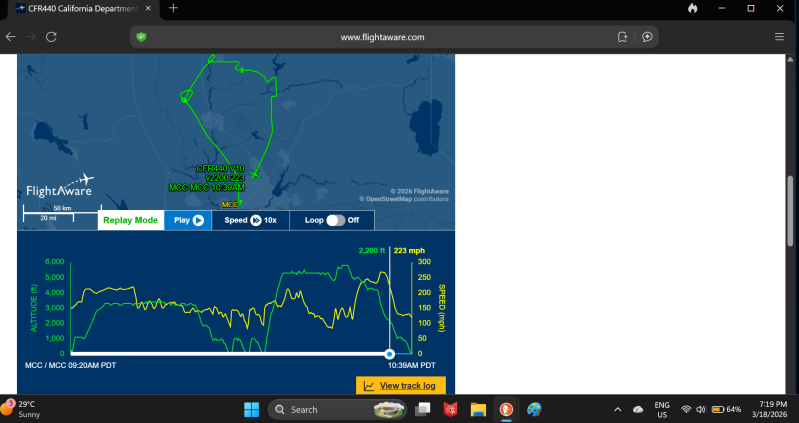The height and width of the screenshot is (423, 799).
Task: Open File Explorer from taskbar
Action: pos(478,409)
